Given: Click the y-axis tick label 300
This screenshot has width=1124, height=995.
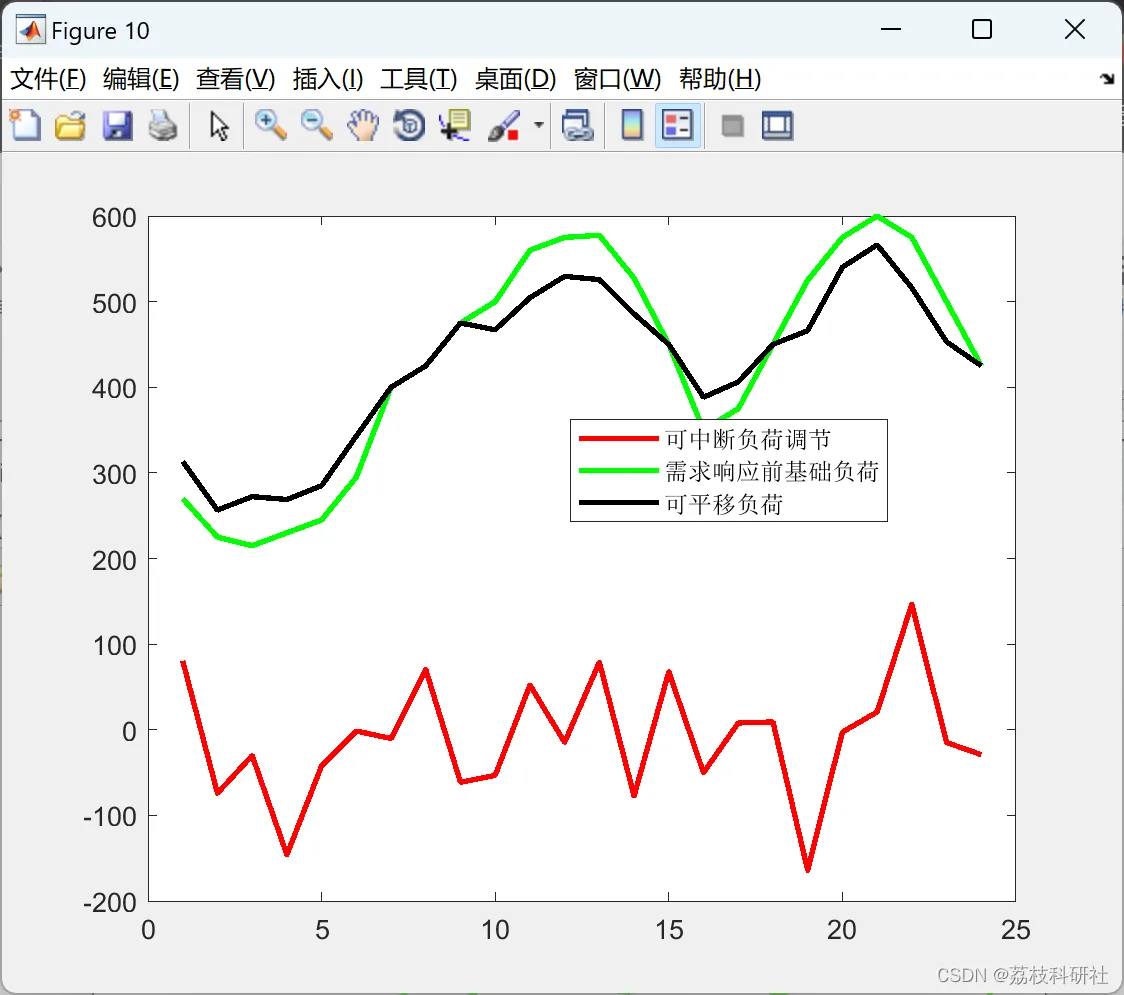Looking at the screenshot, I should coord(114,475).
